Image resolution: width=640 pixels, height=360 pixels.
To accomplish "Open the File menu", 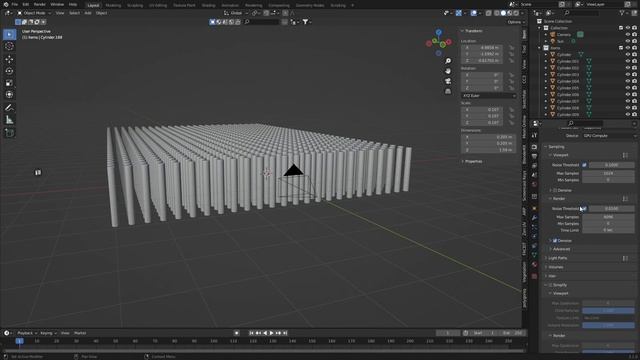I will [x=15, y=4].
